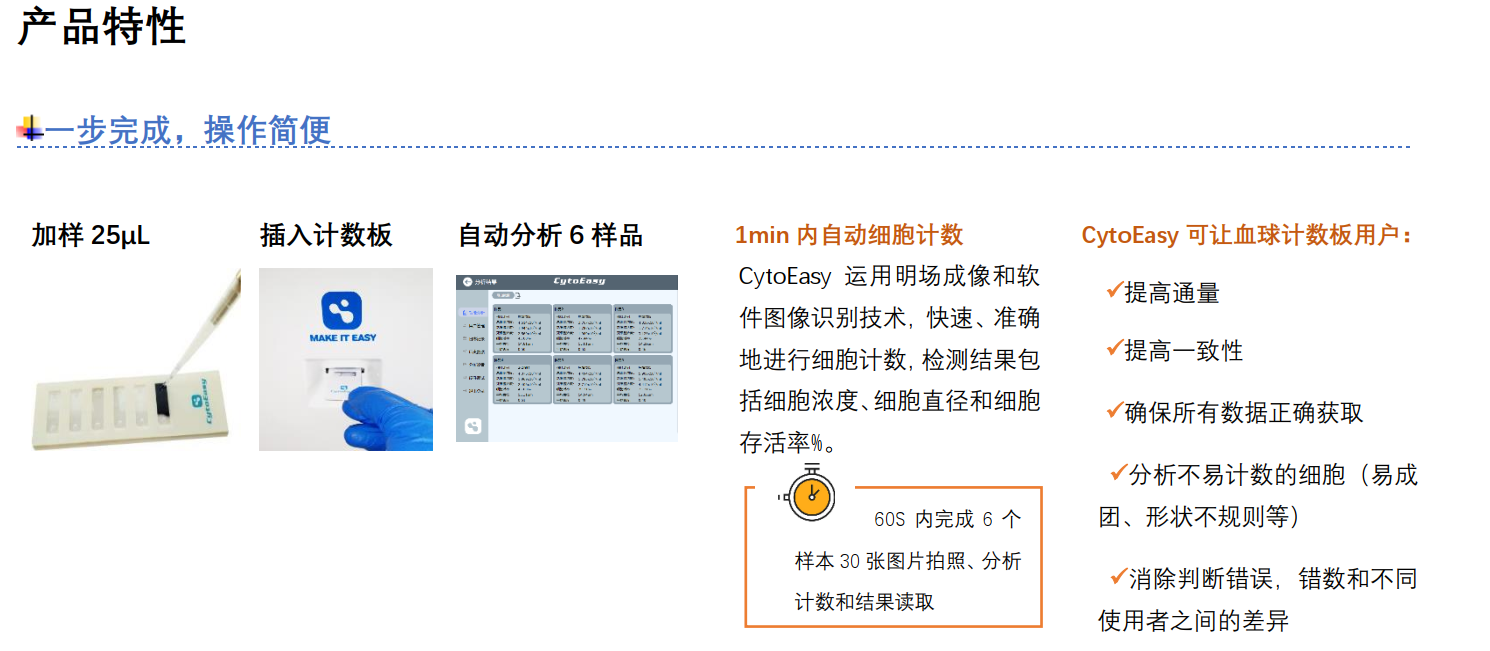Click the checkmark beside 提高一致性
This screenshot has width=1490, height=651.
tap(1114, 349)
